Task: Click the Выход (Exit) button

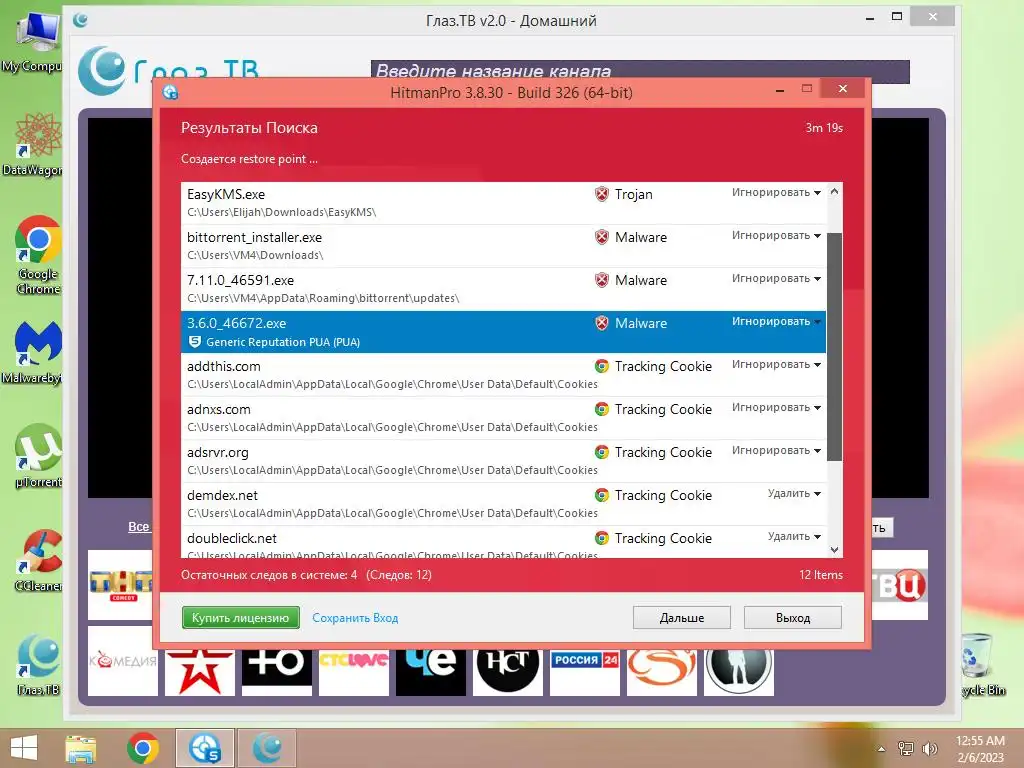Action: coord(793,618)
